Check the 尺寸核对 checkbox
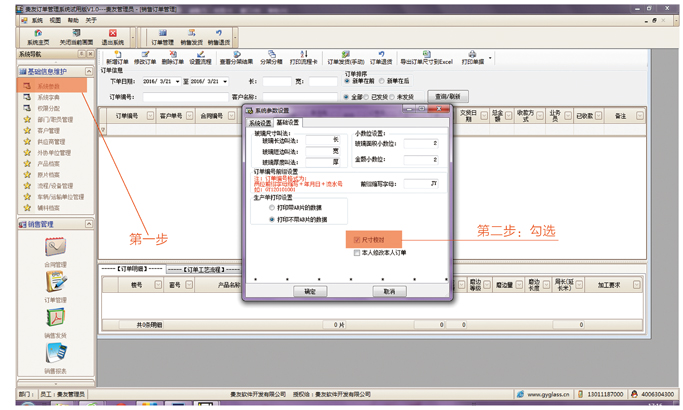Screen dimensions: 683x410 pos(358,240)
